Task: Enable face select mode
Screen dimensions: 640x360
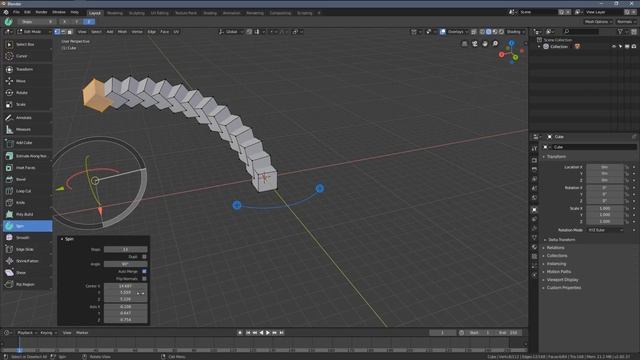Action: [x=70, y=32]
